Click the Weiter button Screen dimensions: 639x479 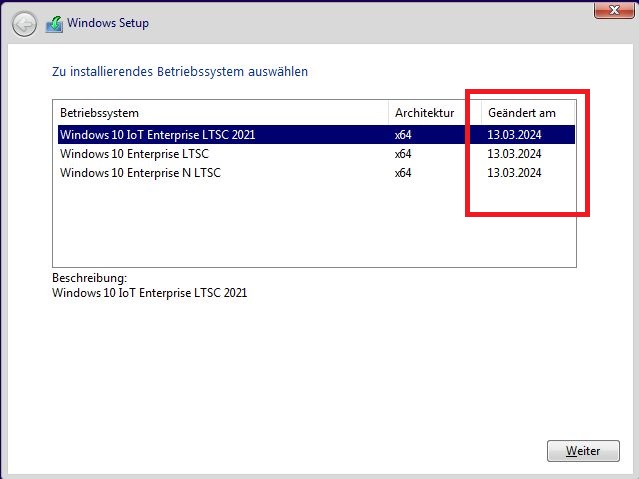(583, 451)
